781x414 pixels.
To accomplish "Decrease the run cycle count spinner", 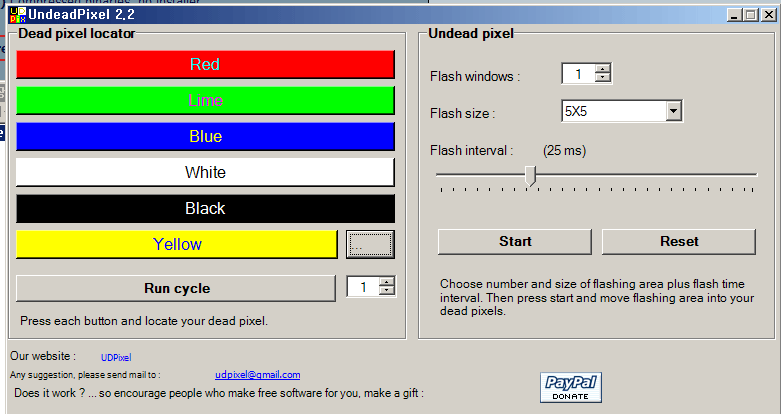I will (387, 291).
